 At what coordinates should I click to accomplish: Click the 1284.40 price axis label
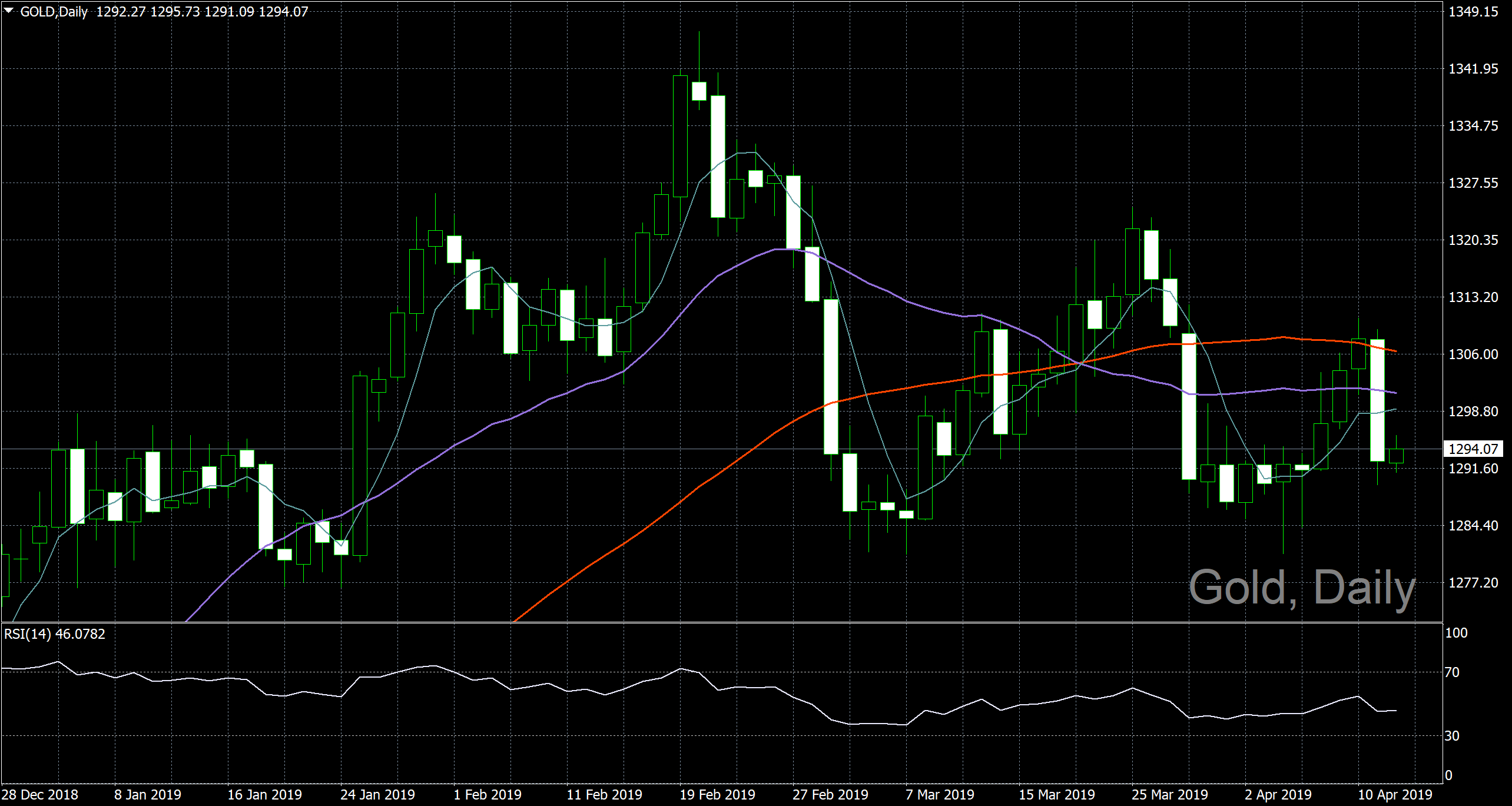click(x=1473, y=526)
